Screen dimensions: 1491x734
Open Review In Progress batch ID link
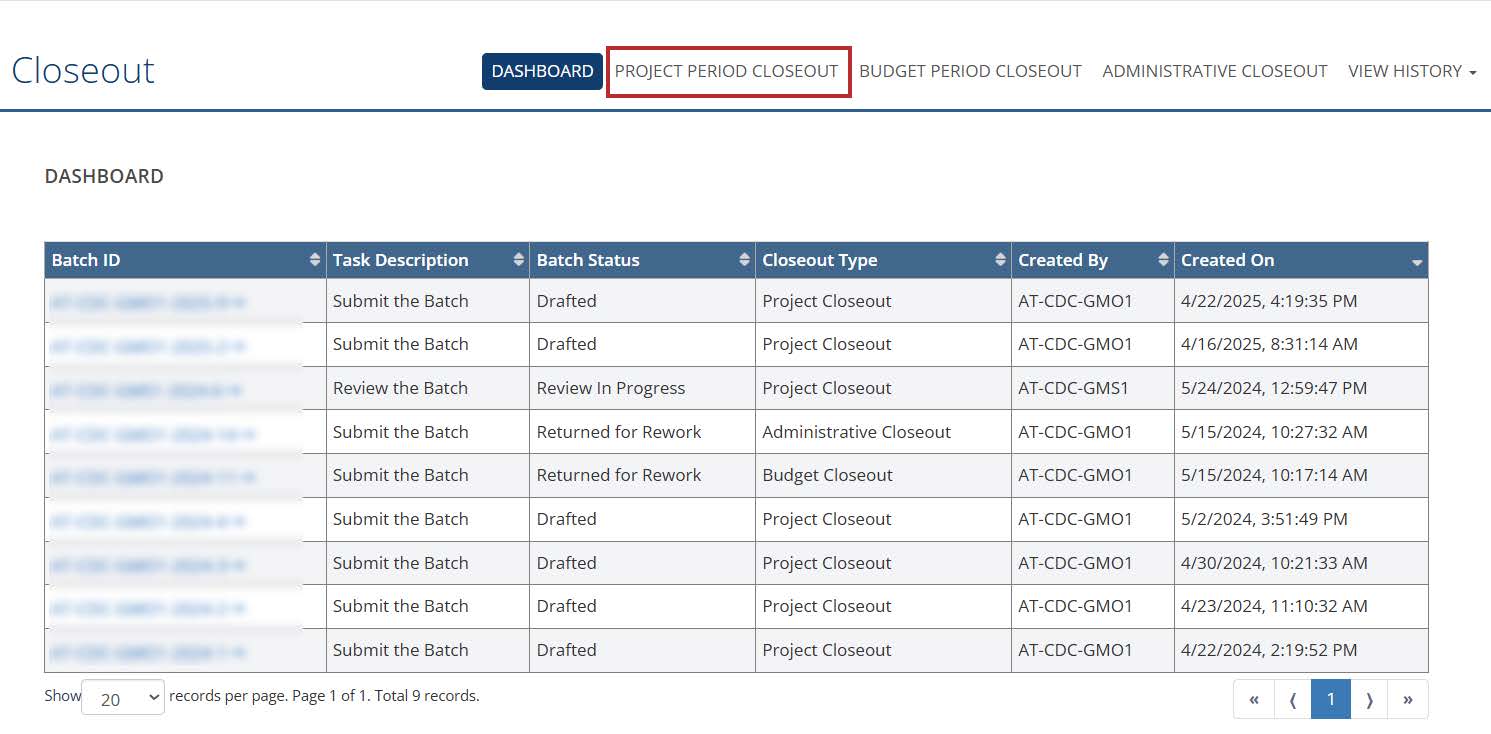(x=148, y=388)
